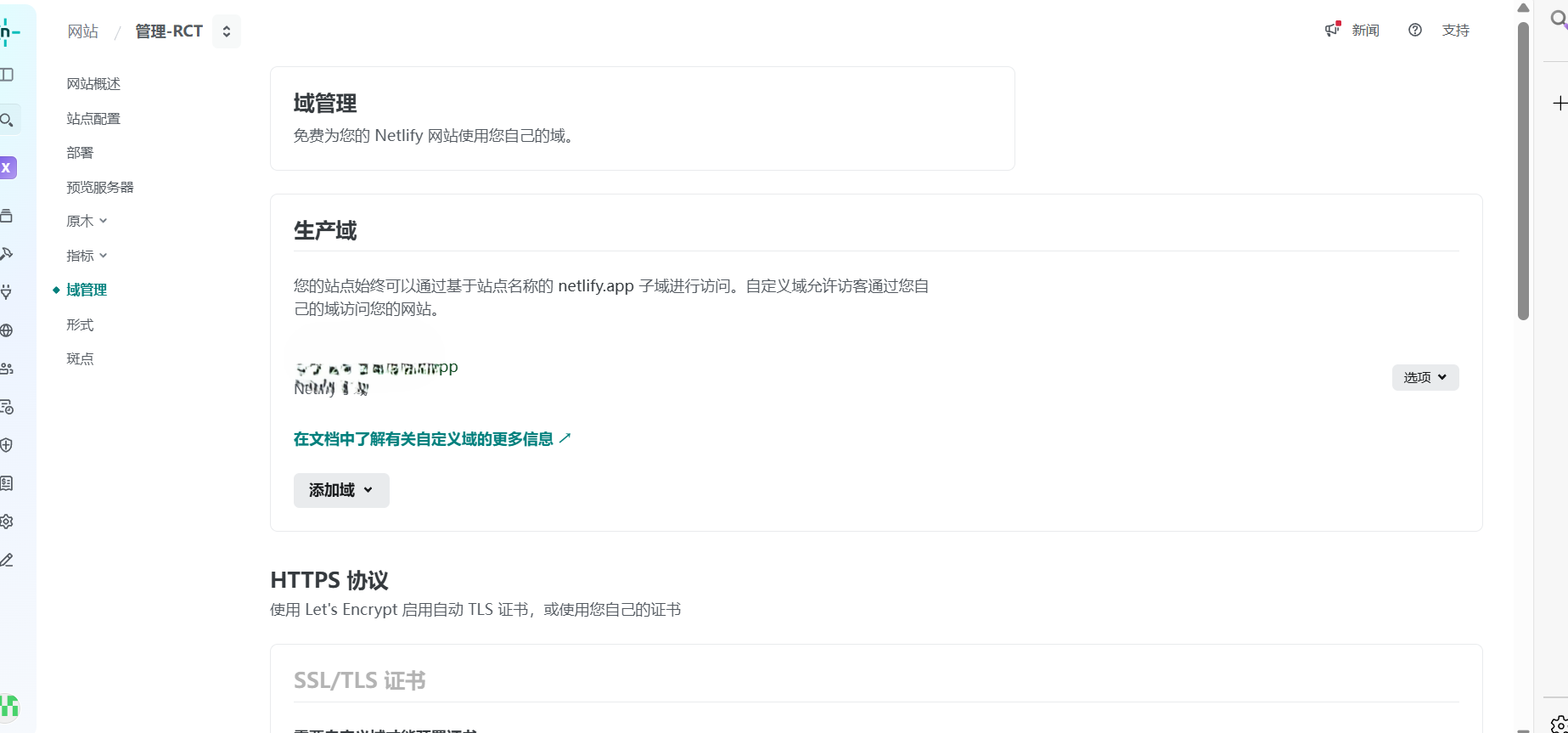Click the scrollbar up arrow
Image resolution: width=1568 pixels, height=733 pixels.
(x=1524, y=8)
